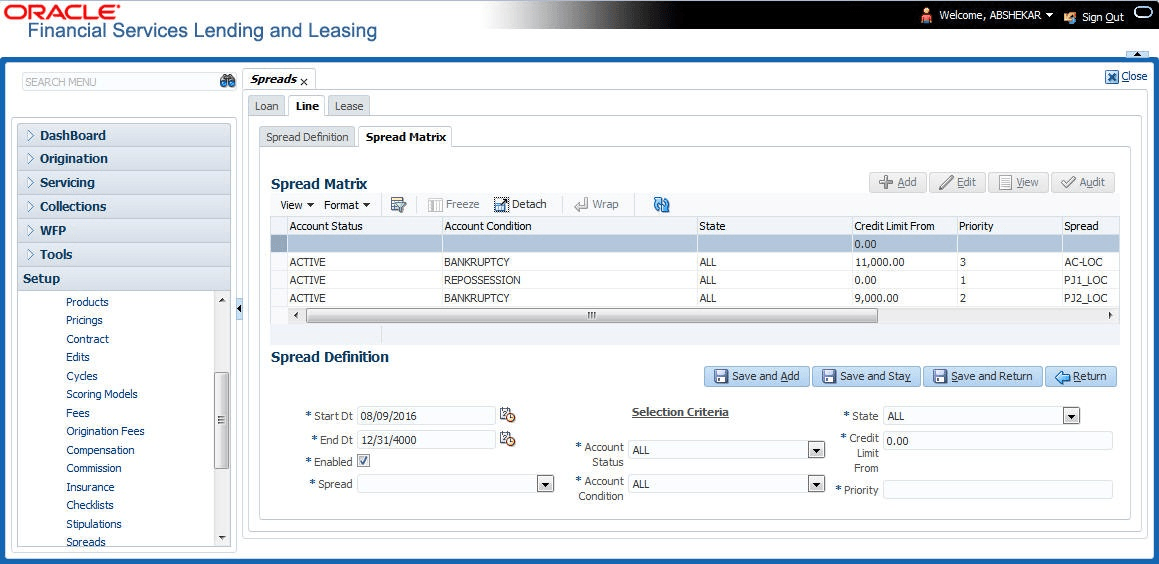Open the Spread dropdown
The width and height of the screenshot is (1159, 564).
(x=545, y=484)
